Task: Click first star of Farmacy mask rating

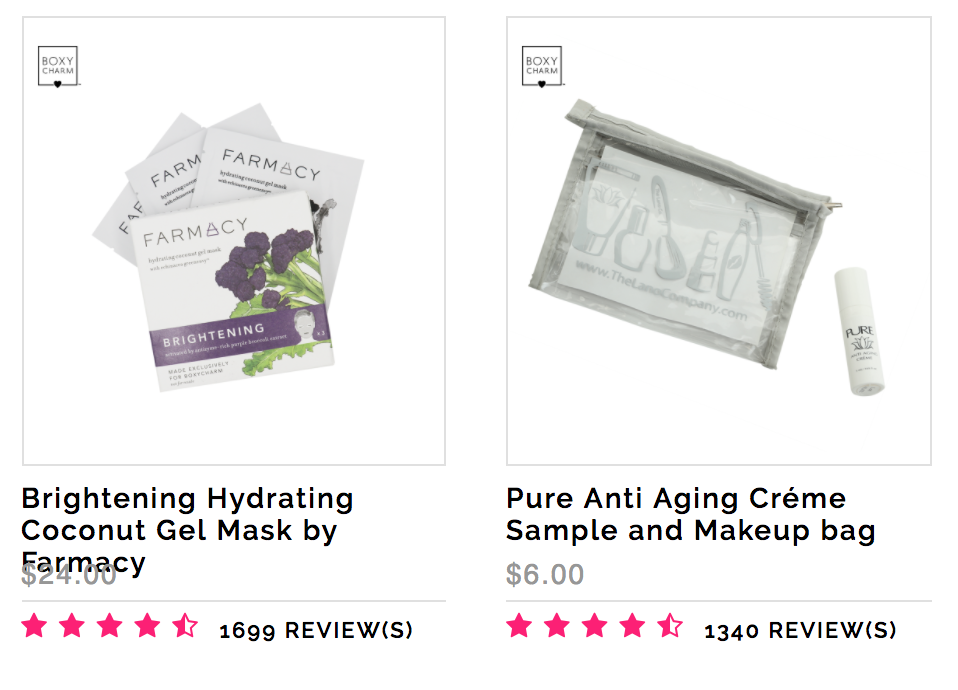Action: (x=34, y=626)
